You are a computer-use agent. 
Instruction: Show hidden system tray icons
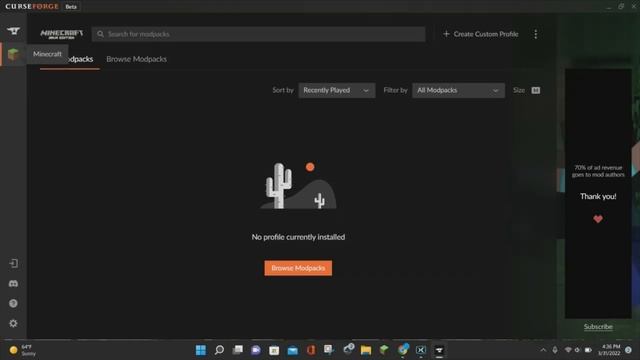pos(543,350)
